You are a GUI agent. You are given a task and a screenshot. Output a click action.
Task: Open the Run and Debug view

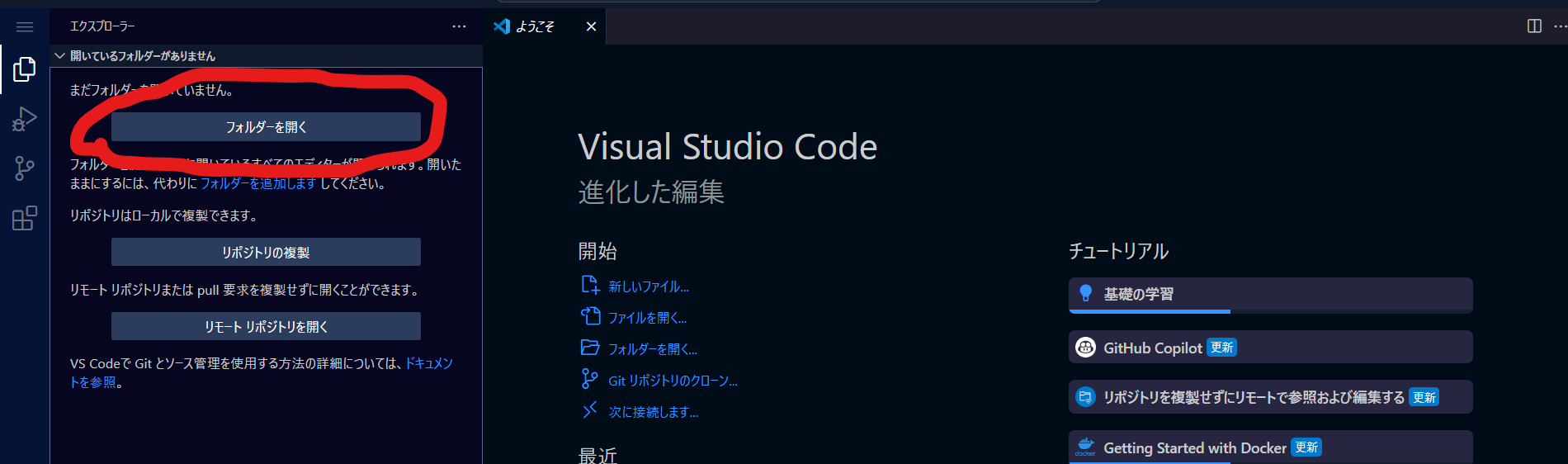[25, 120]
